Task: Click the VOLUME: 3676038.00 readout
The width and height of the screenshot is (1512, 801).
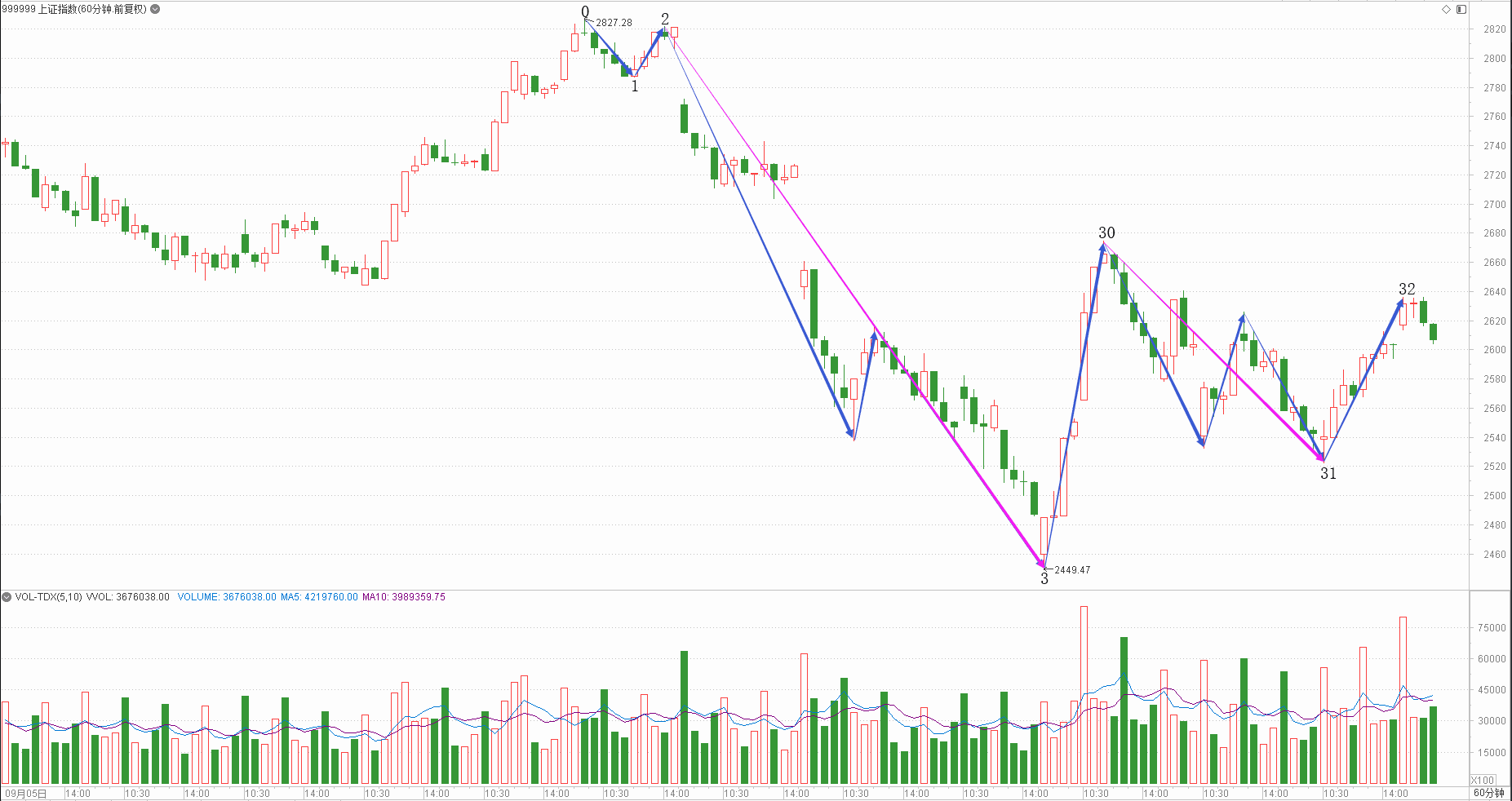Action: pos(227,597)
